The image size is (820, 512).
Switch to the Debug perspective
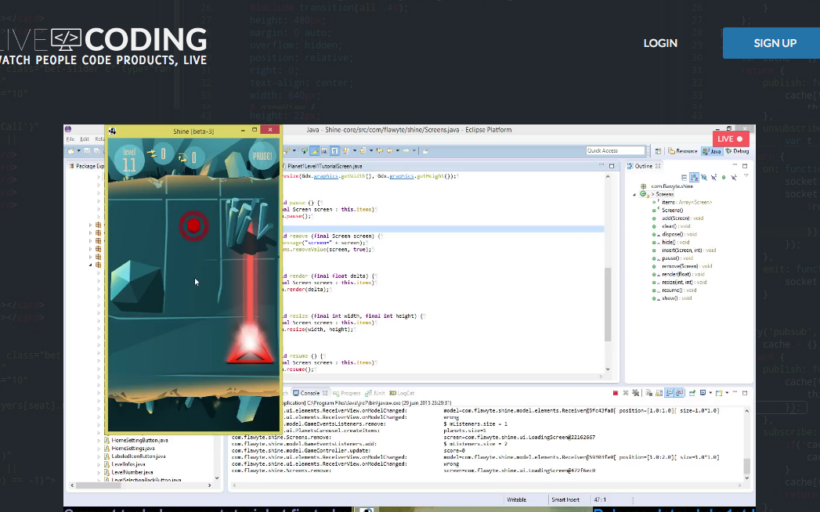[737, 151]
